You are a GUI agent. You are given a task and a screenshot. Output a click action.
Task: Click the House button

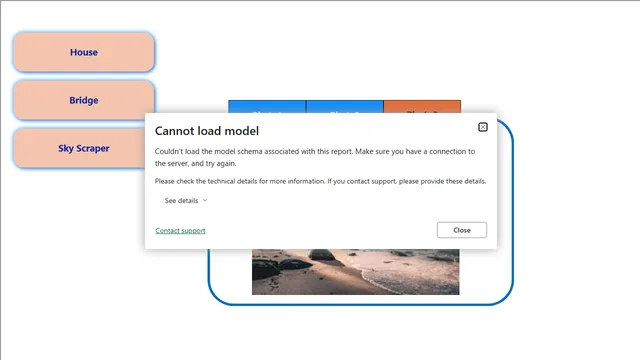(x=84, y=52)
